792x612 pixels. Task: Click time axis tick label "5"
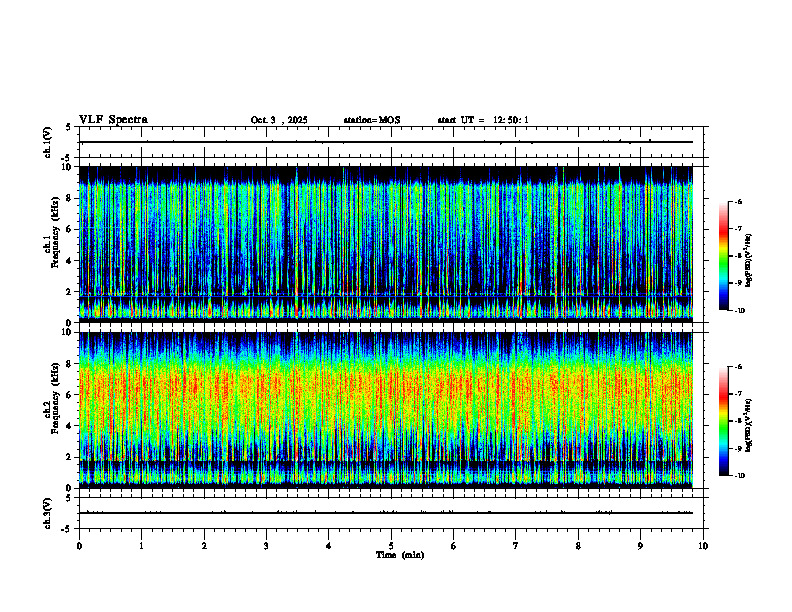click(x=391, y=546)
